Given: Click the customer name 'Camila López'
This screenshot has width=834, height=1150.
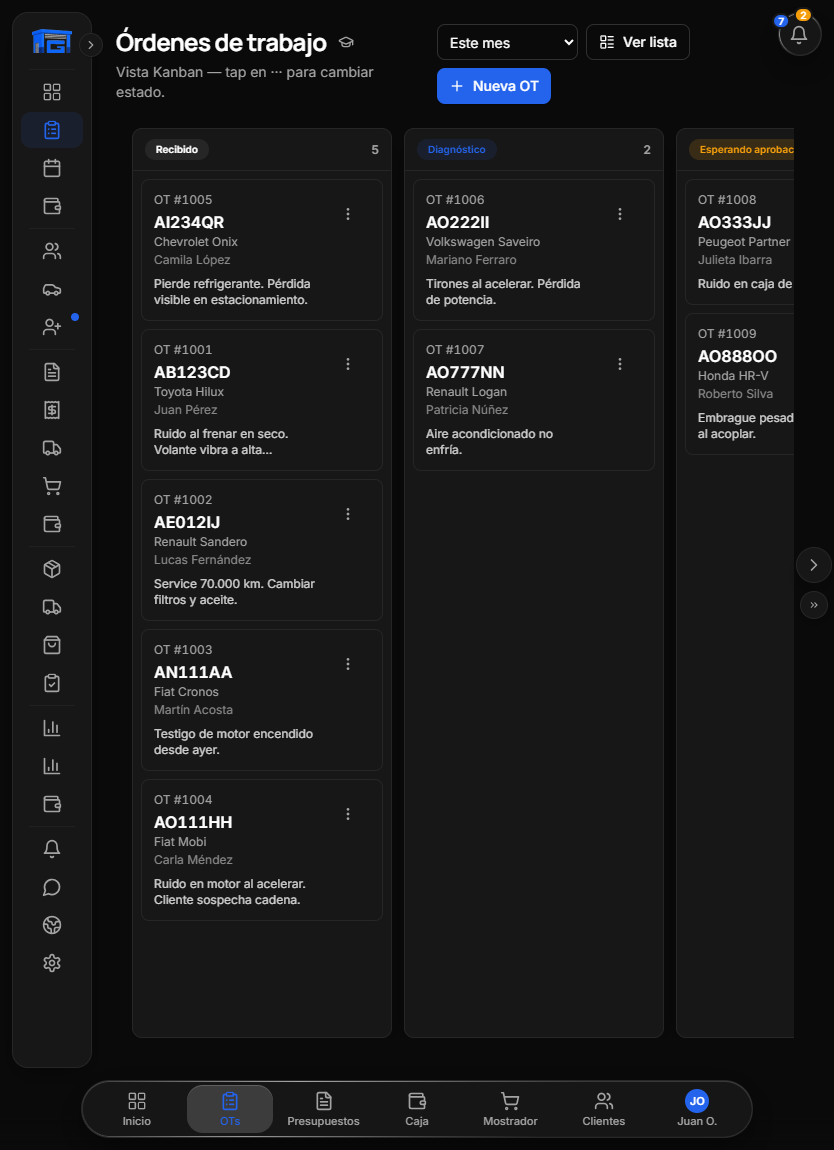Looking at the screenshot, I should (x=192, y=260).
